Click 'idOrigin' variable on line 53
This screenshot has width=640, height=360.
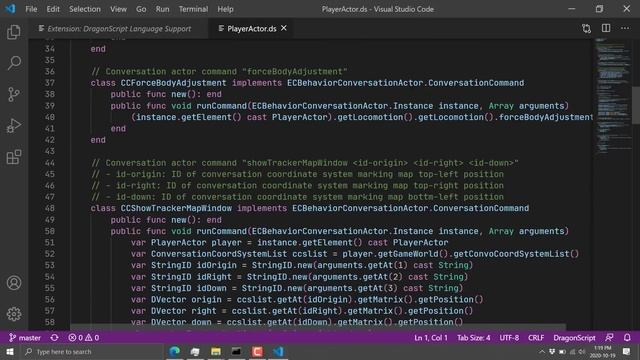(x=216, y=265)
